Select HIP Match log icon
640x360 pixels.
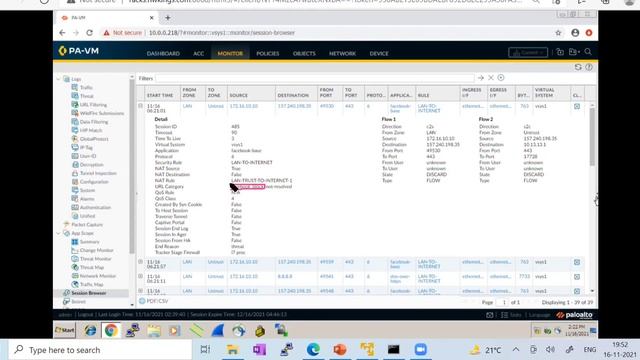tap(75, 130)
